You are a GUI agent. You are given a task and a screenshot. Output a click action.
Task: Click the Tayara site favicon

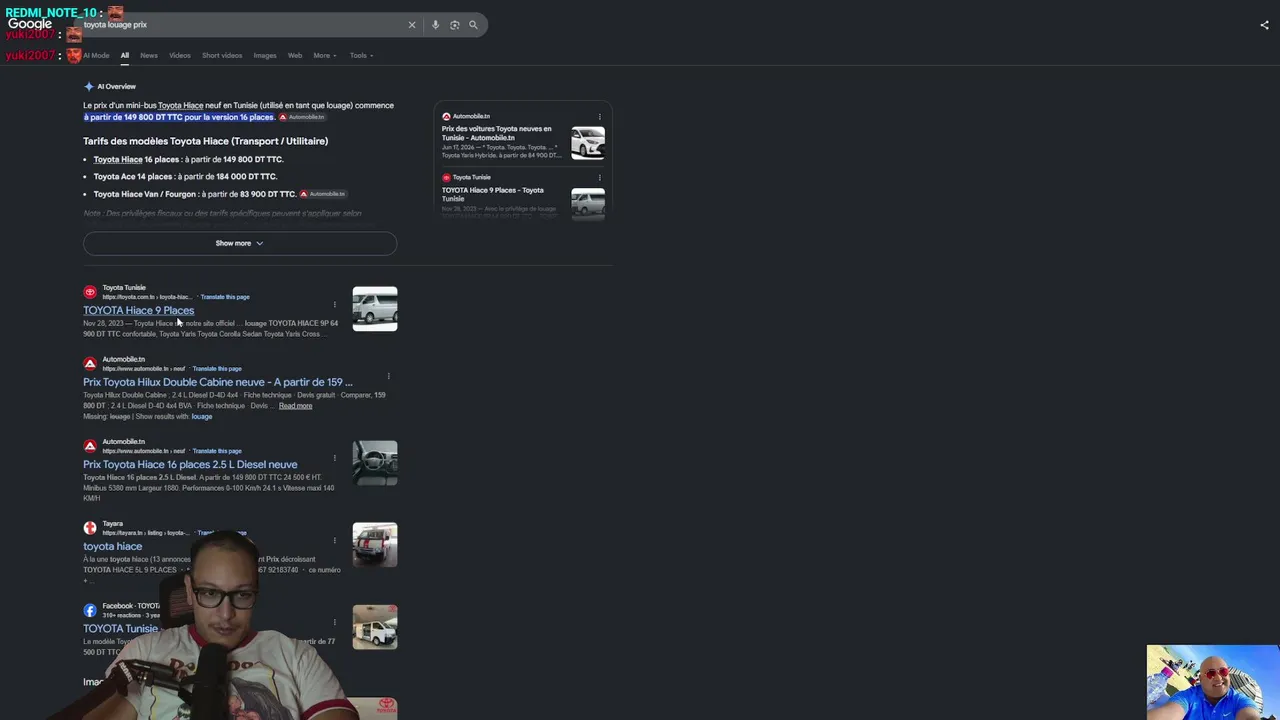(90, 528)
